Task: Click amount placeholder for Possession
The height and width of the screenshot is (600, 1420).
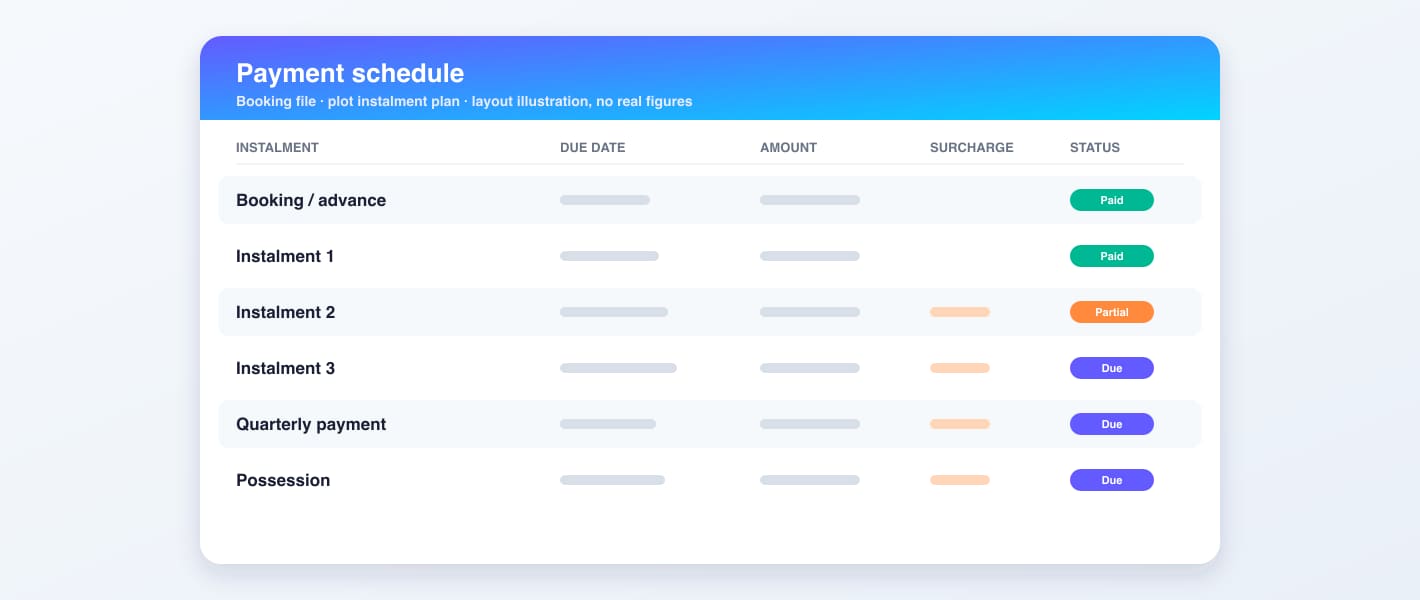Action: (810, 480)
